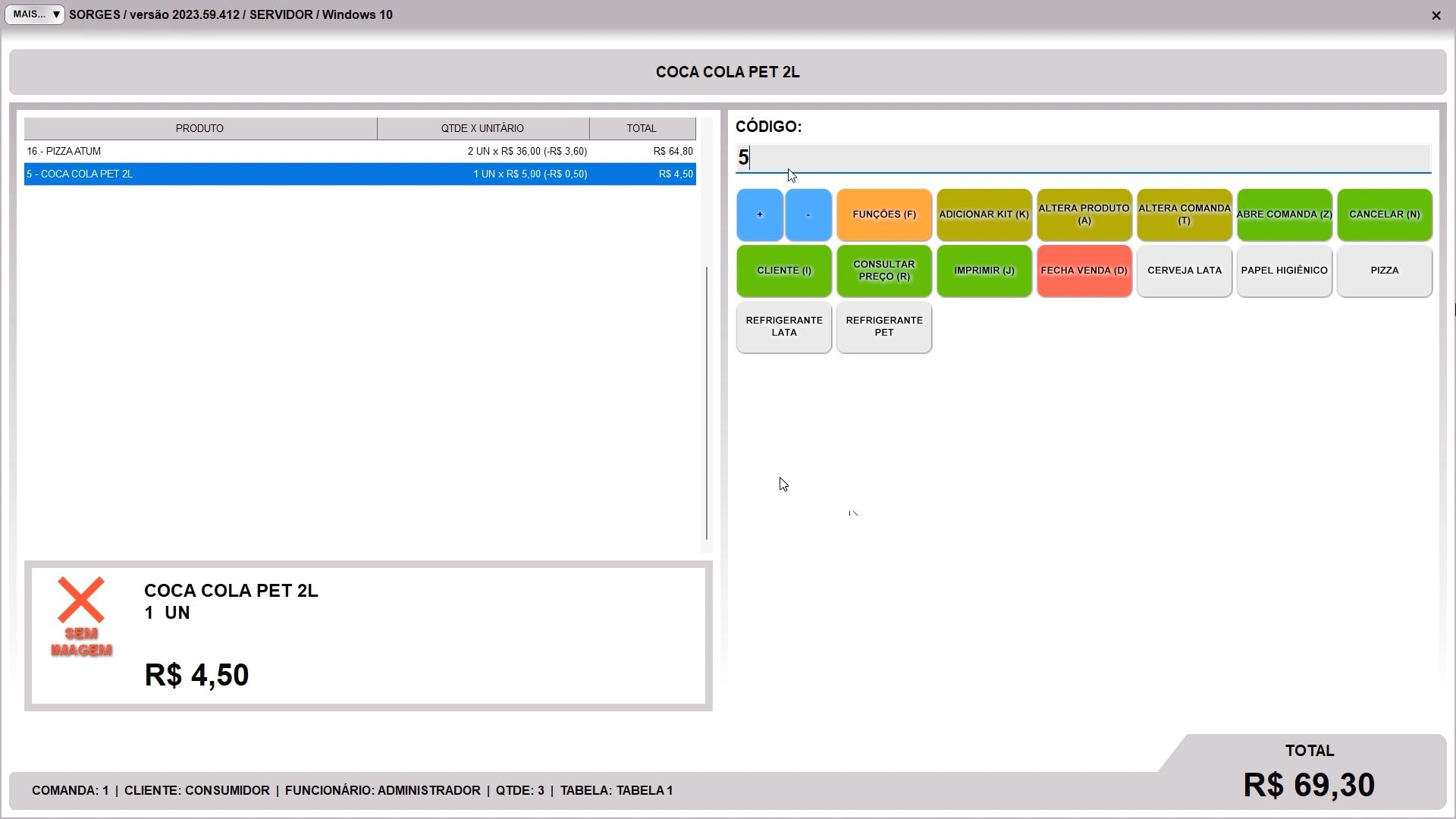Click the R$ 4,50 price in detail panel
1456x819 pixels.
pyautogui.click(x=196, y=675)
